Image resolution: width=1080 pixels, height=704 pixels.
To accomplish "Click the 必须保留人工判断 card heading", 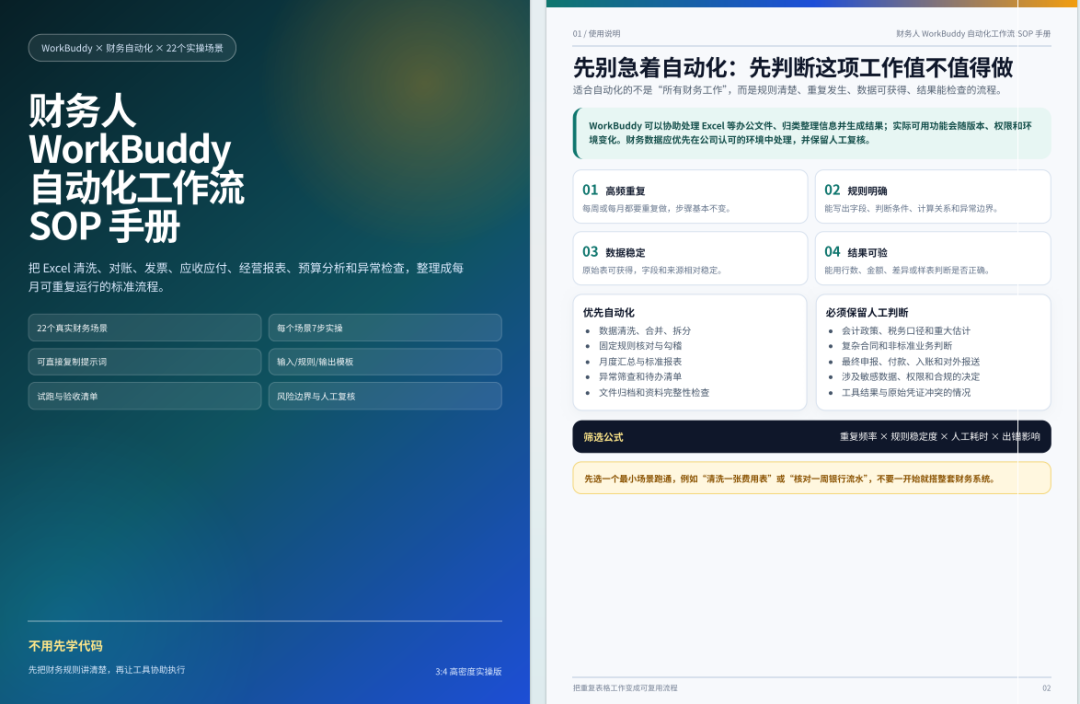I will point(867,312).
